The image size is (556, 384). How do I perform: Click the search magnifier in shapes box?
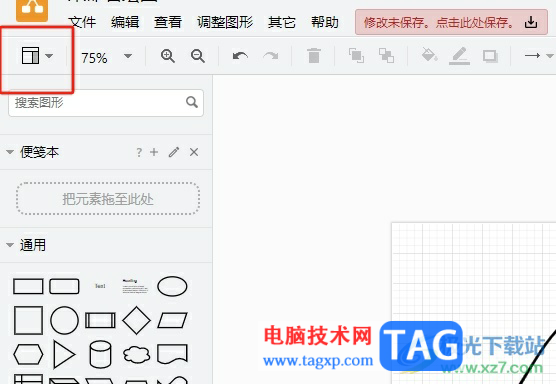(192, 102)
